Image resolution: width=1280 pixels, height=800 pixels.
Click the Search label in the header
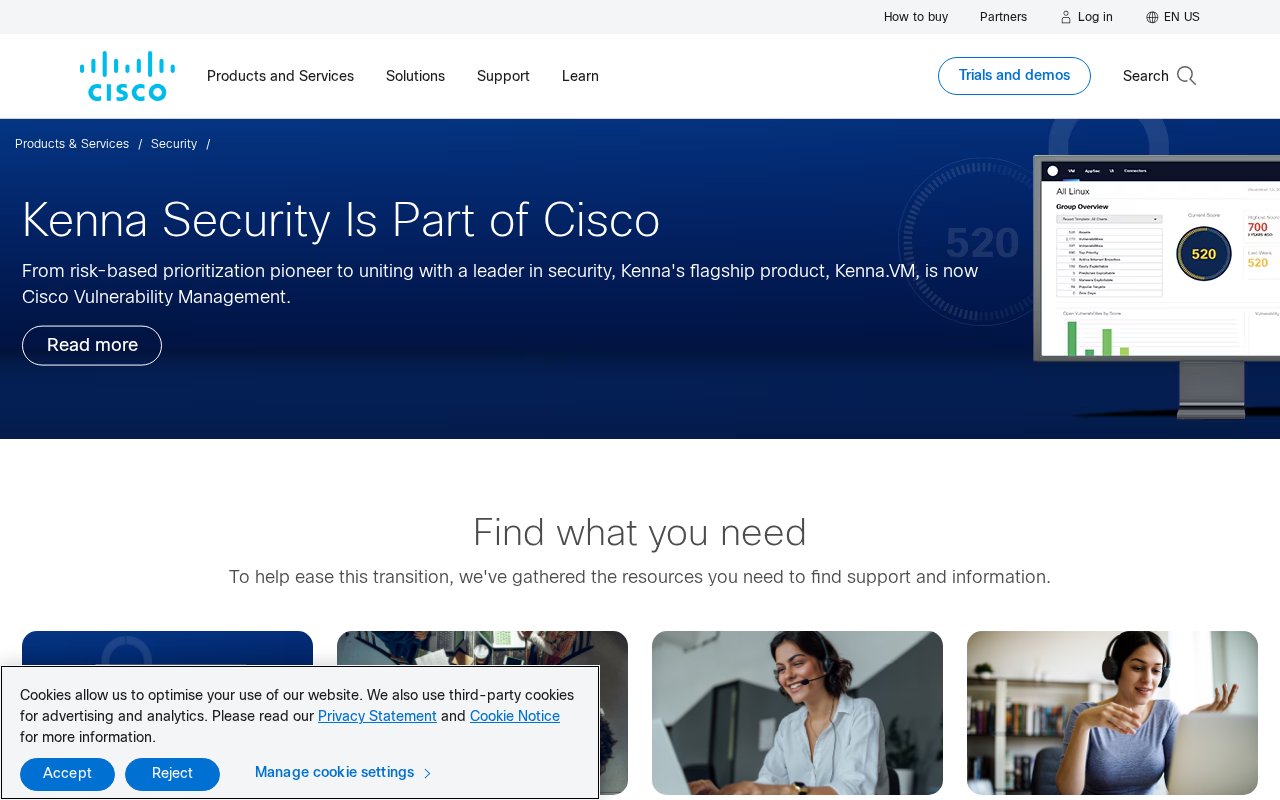pyautogui.click(x=1146, y=76)
